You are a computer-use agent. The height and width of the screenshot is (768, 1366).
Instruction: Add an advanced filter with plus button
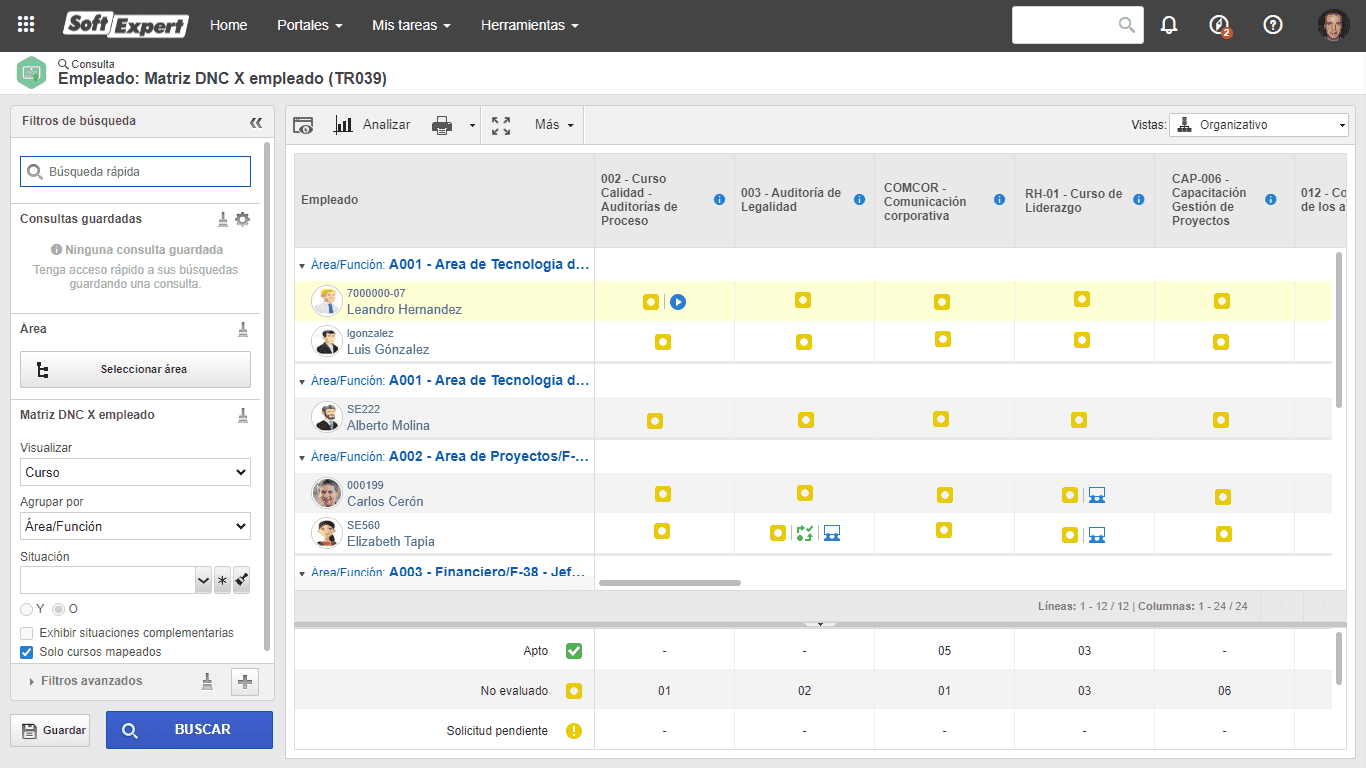tap(245, 682)
